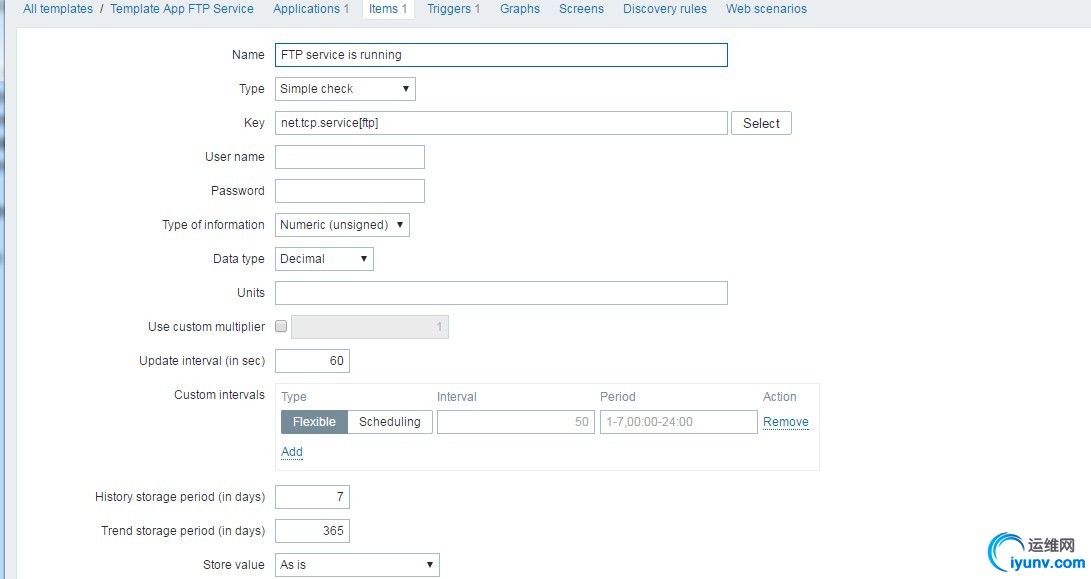Click the Update interval field
Viewport: 1091px width, 579px height.
point(312,361)
